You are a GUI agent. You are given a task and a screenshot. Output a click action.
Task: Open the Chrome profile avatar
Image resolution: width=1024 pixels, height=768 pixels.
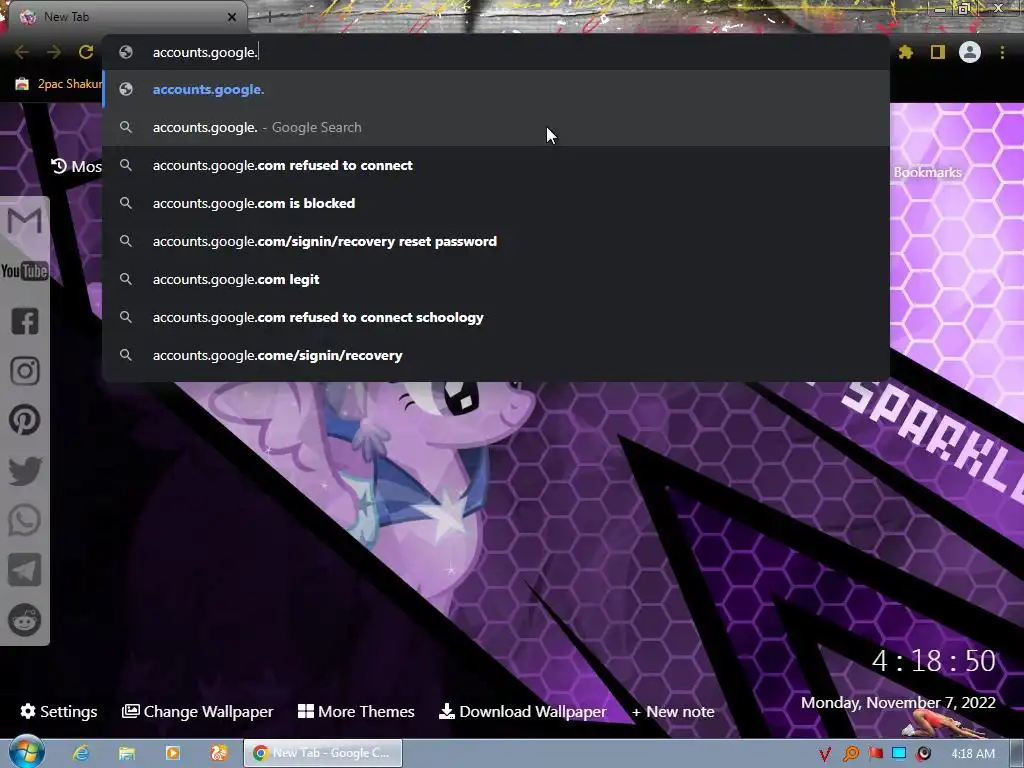click(x=970, y=52)
